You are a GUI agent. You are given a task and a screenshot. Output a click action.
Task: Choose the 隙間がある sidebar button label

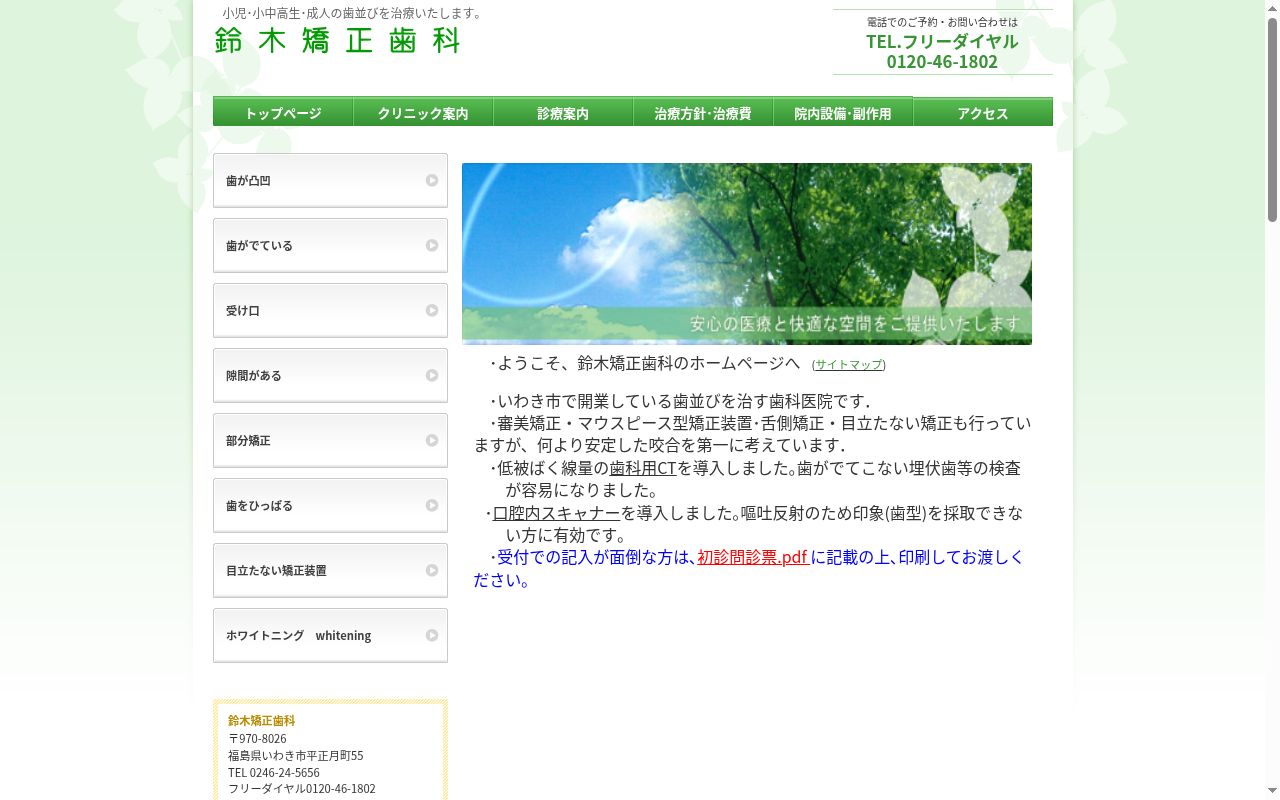[254, 376]
